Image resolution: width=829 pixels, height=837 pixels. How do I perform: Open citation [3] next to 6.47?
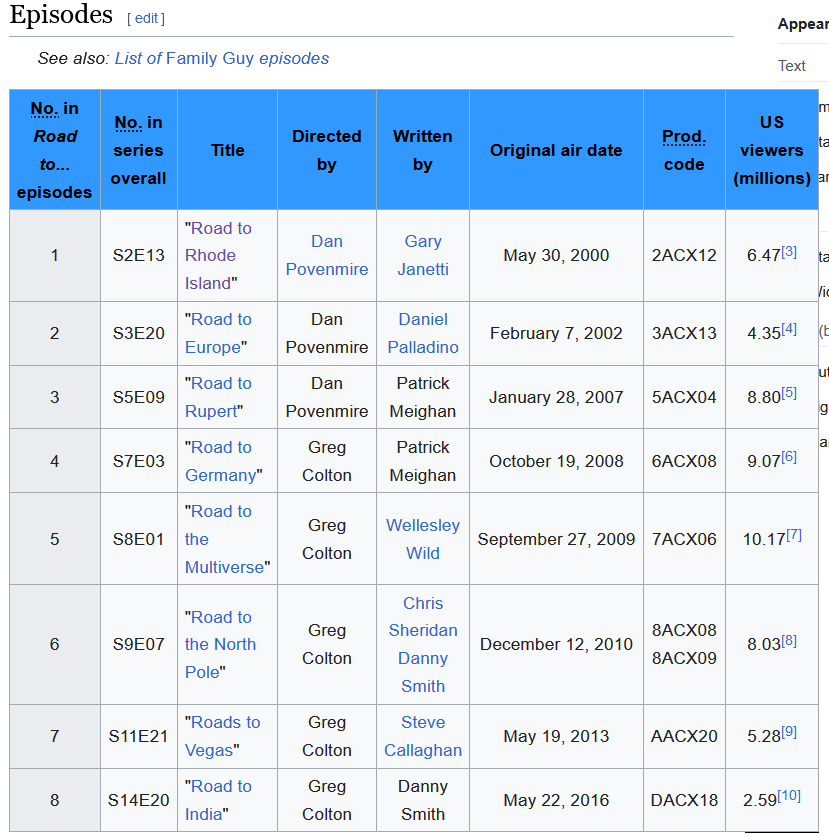pos(789,251)
